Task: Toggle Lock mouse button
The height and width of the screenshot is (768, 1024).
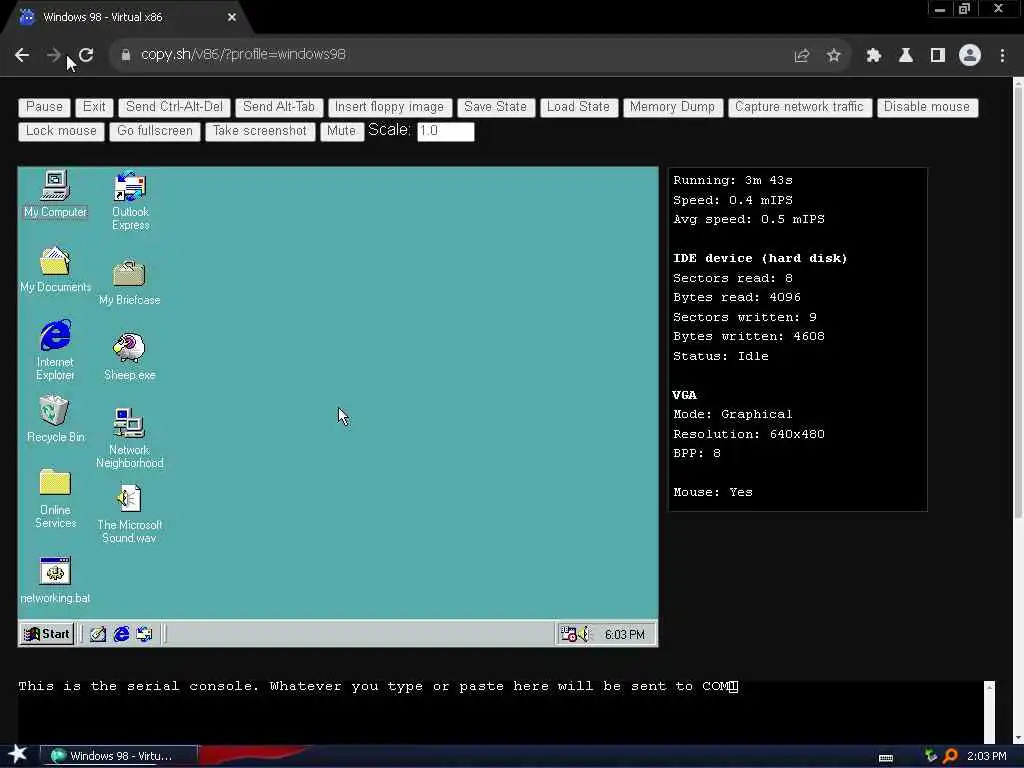Action: point(61,131)
